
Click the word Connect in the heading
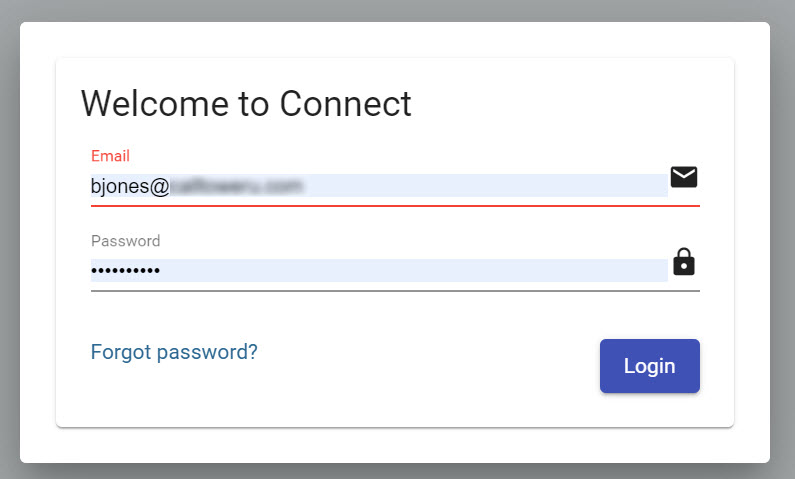point(345,103)
